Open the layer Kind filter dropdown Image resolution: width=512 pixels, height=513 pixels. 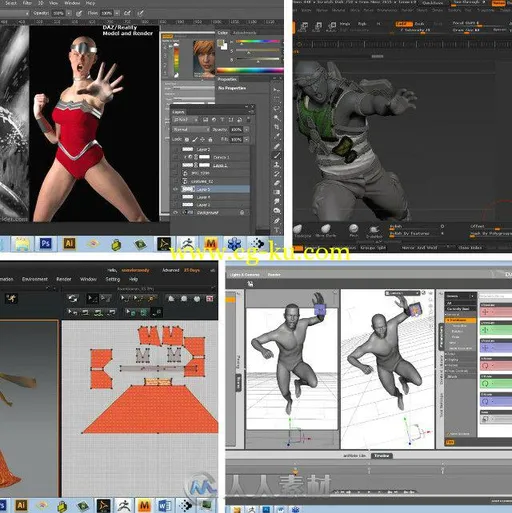186,120
